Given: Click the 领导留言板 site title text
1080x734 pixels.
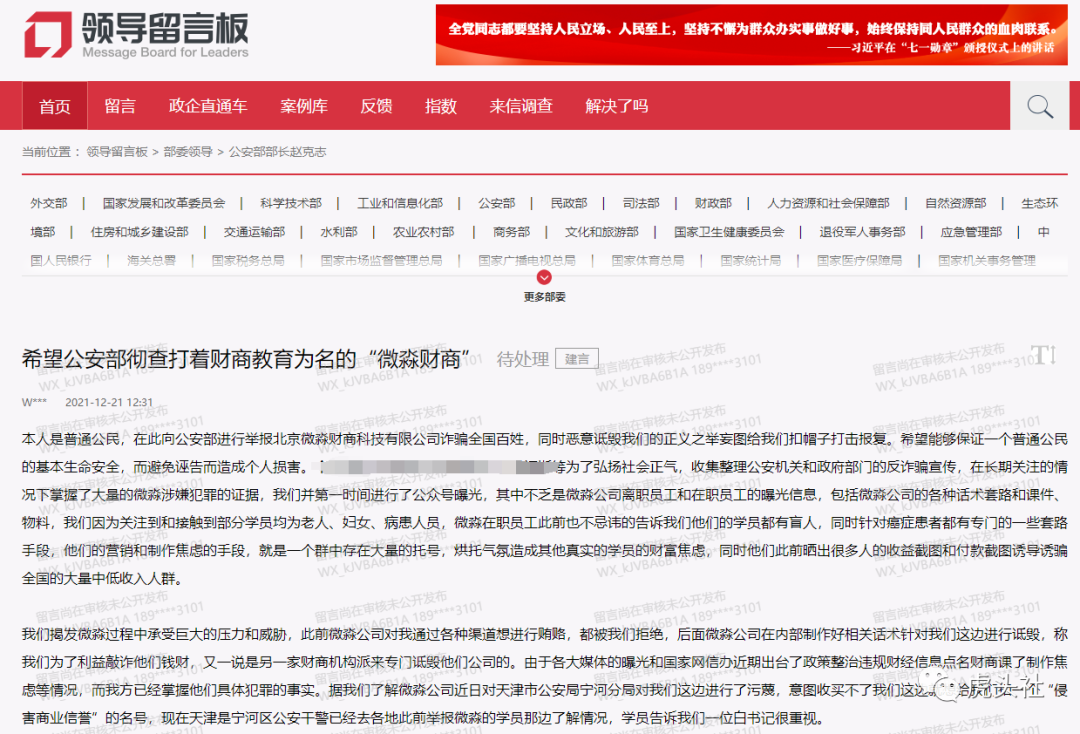Looking at the screenshot, I should click(x=165, y=28).
